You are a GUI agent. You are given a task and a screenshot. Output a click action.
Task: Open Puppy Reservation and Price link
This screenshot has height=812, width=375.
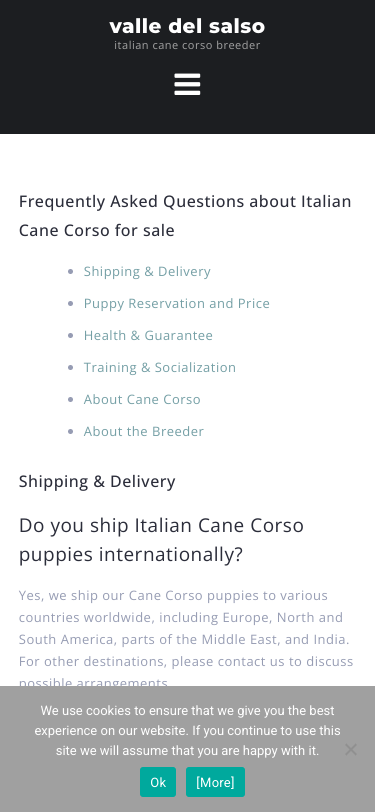click(x=177, y=303)
